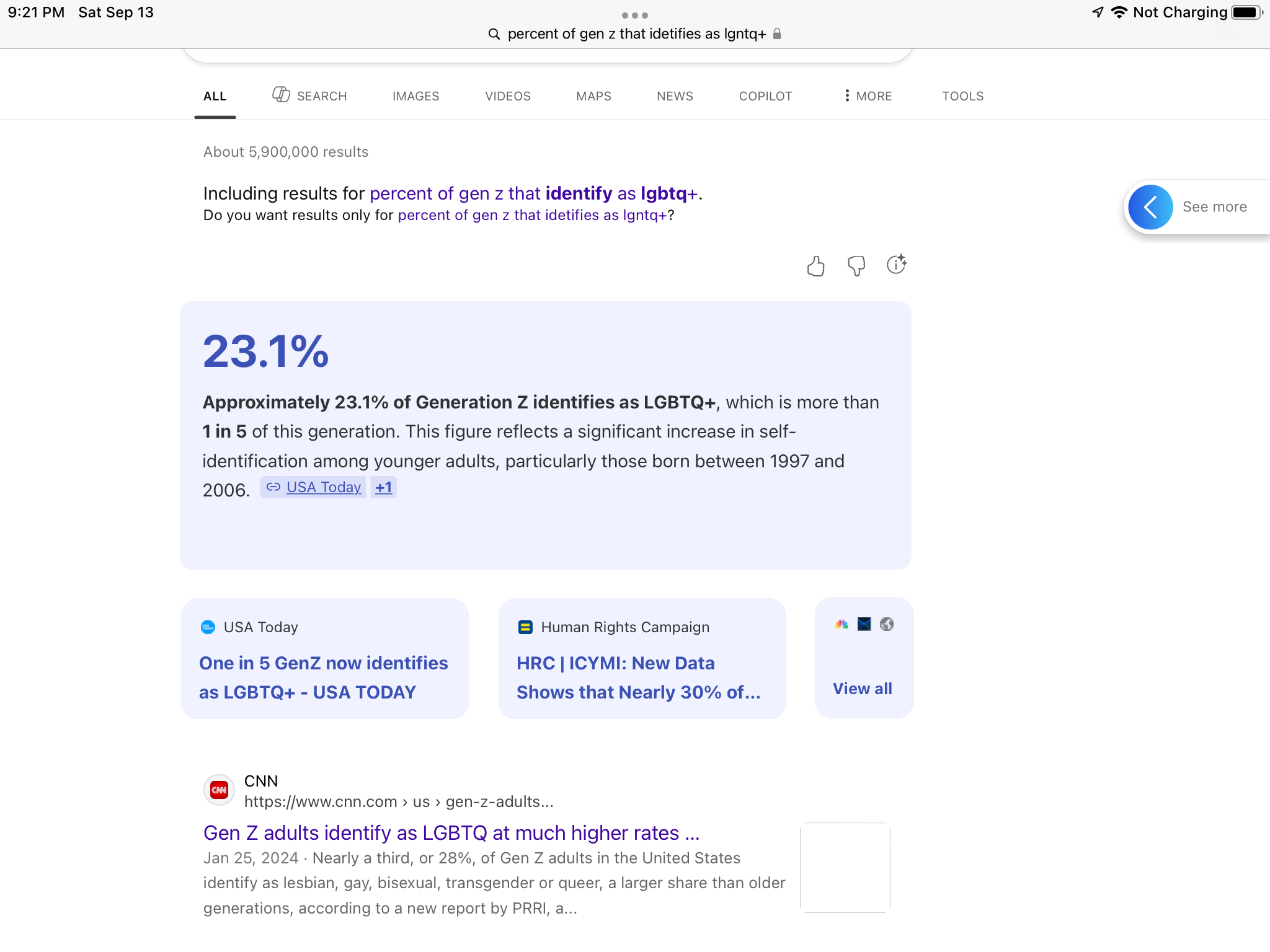Click the Search tab's Copilot search icon

click(x=281, y=95)
